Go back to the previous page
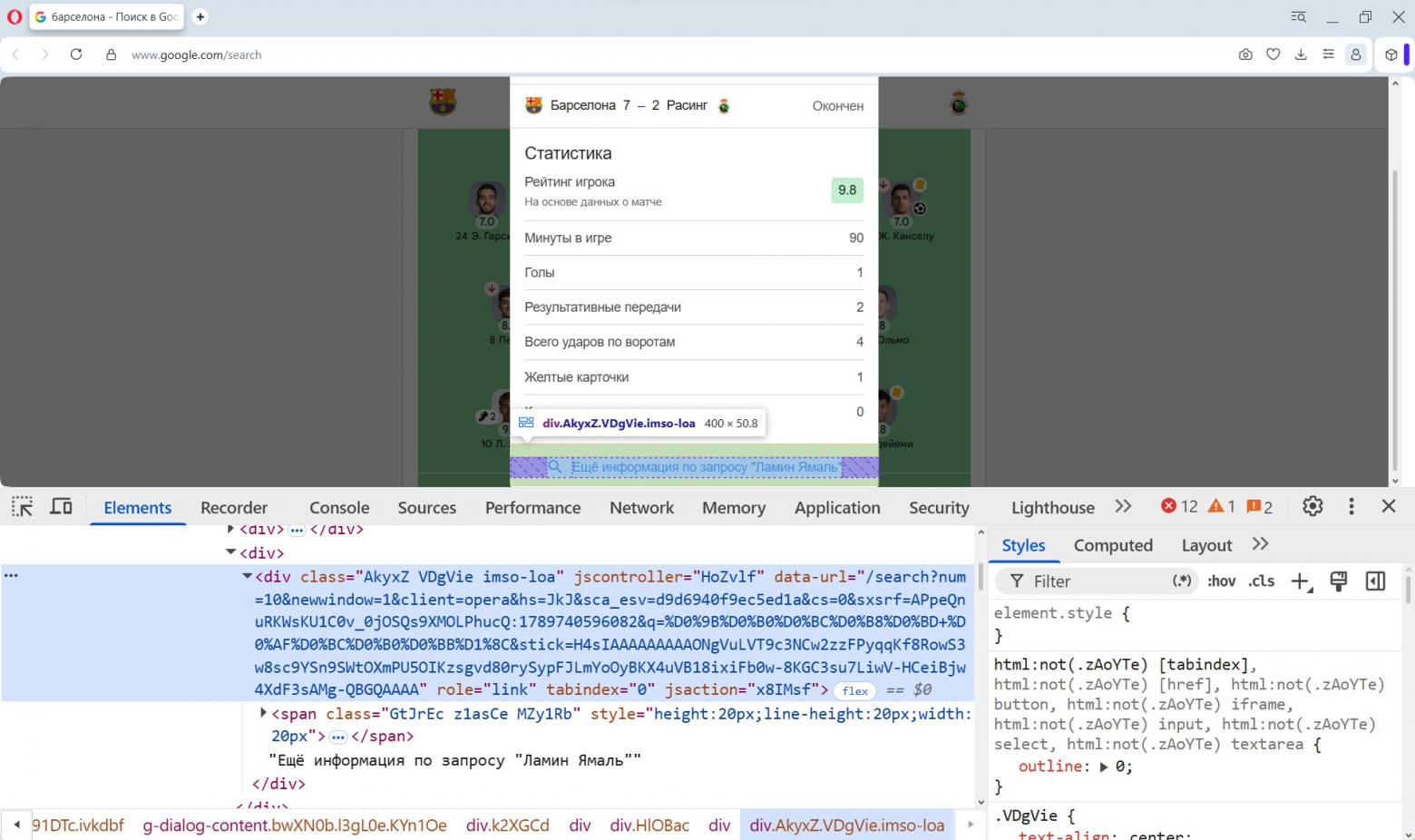1415x840 pixels. 15,54
